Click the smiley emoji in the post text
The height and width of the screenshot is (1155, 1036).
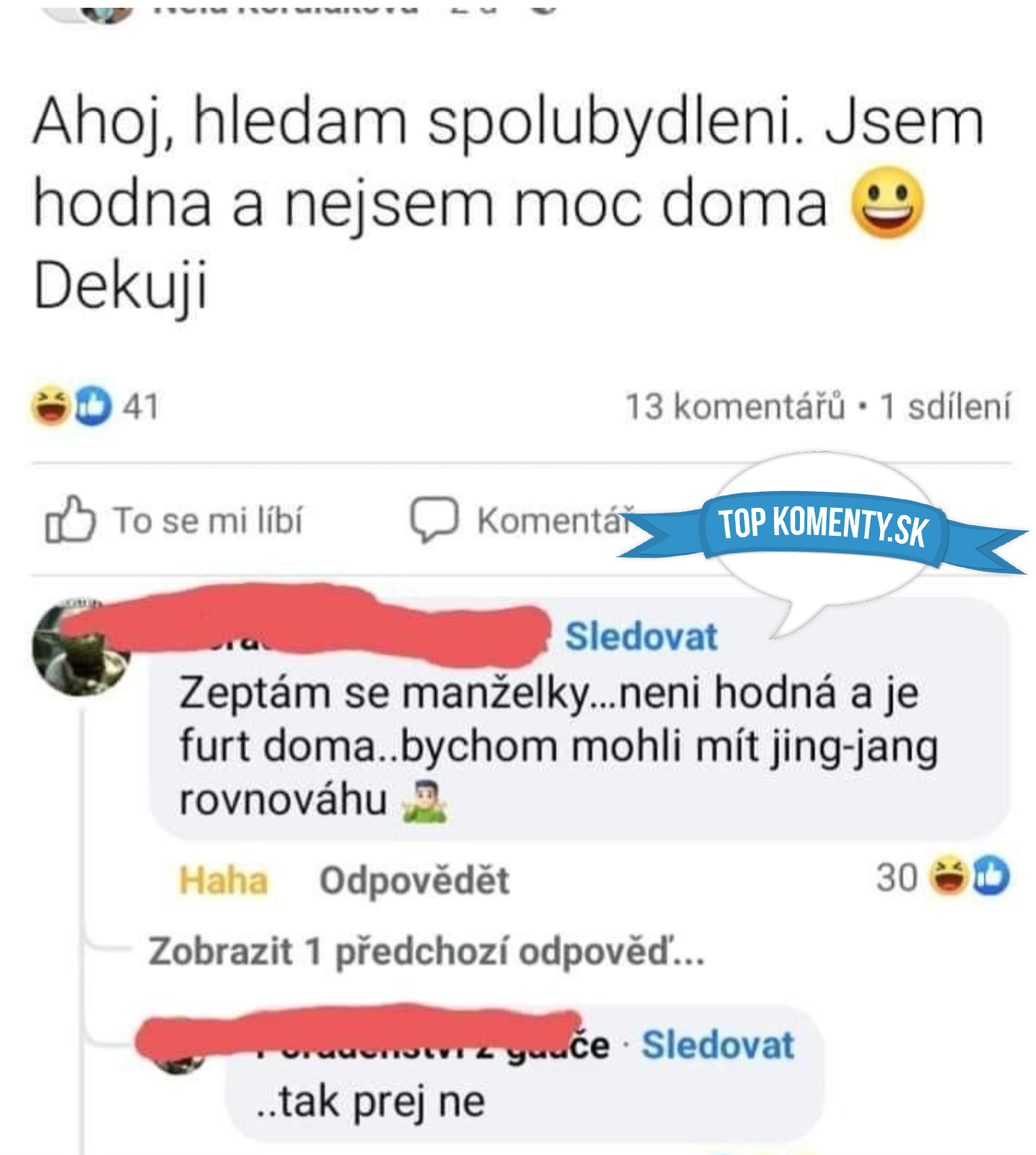(887, 203)
